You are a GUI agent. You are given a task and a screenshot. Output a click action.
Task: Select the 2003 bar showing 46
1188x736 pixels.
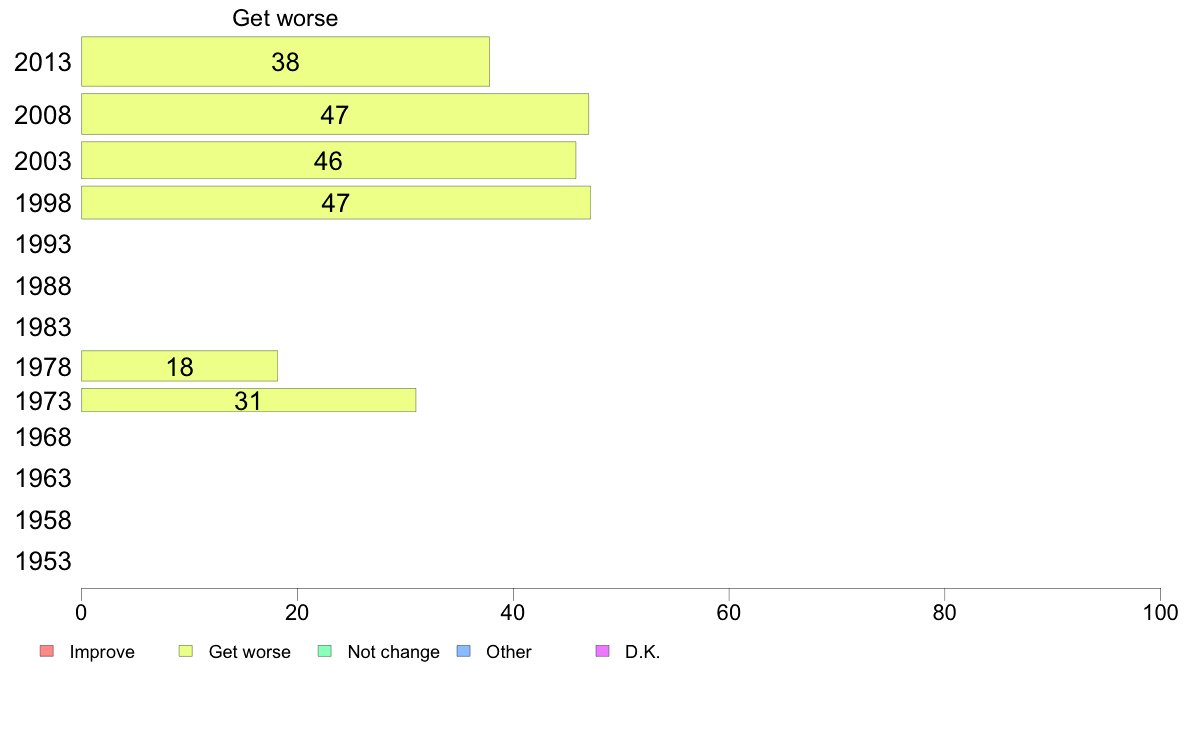[329, 161]
